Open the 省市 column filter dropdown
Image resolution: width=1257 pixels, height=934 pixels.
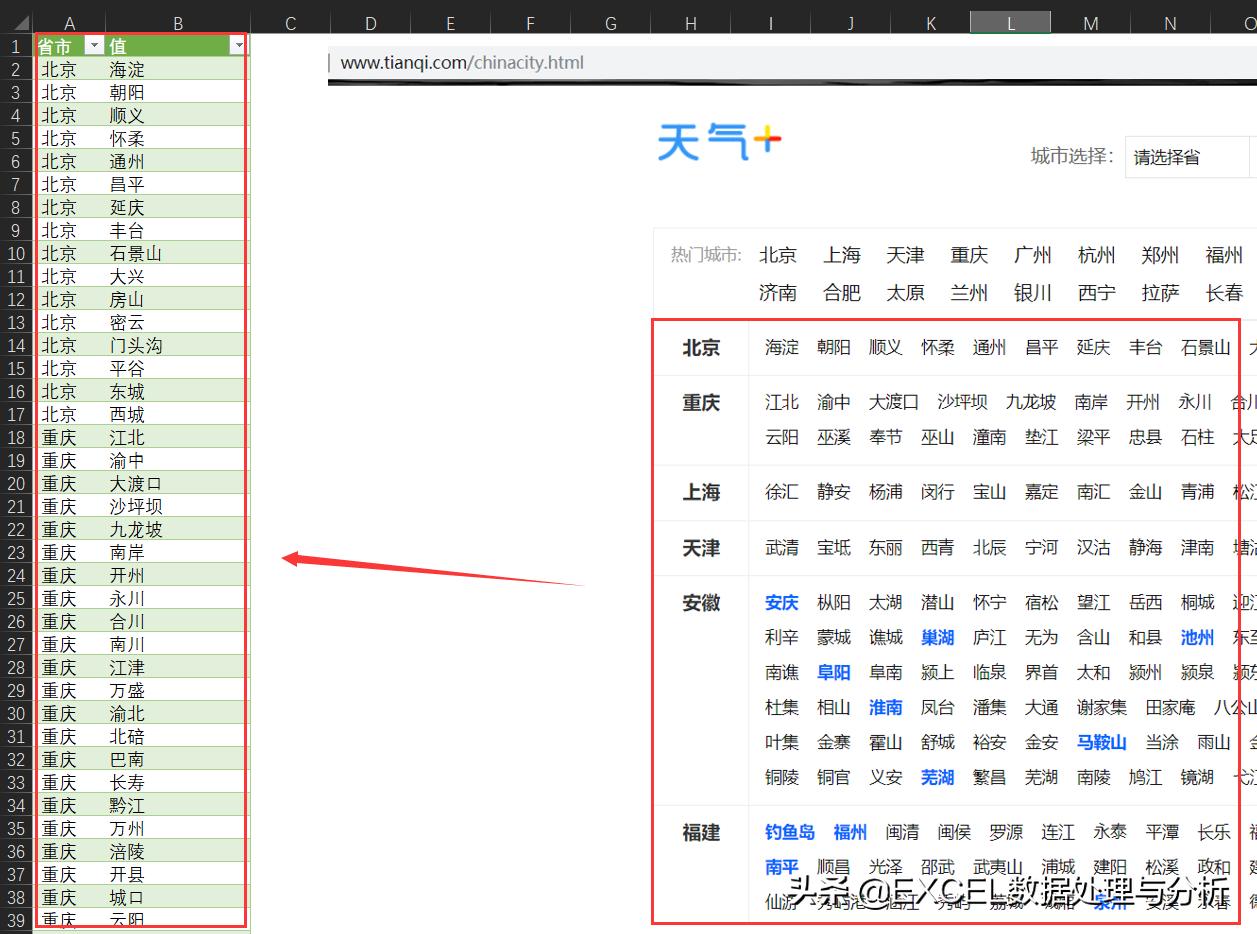[93, 45]
